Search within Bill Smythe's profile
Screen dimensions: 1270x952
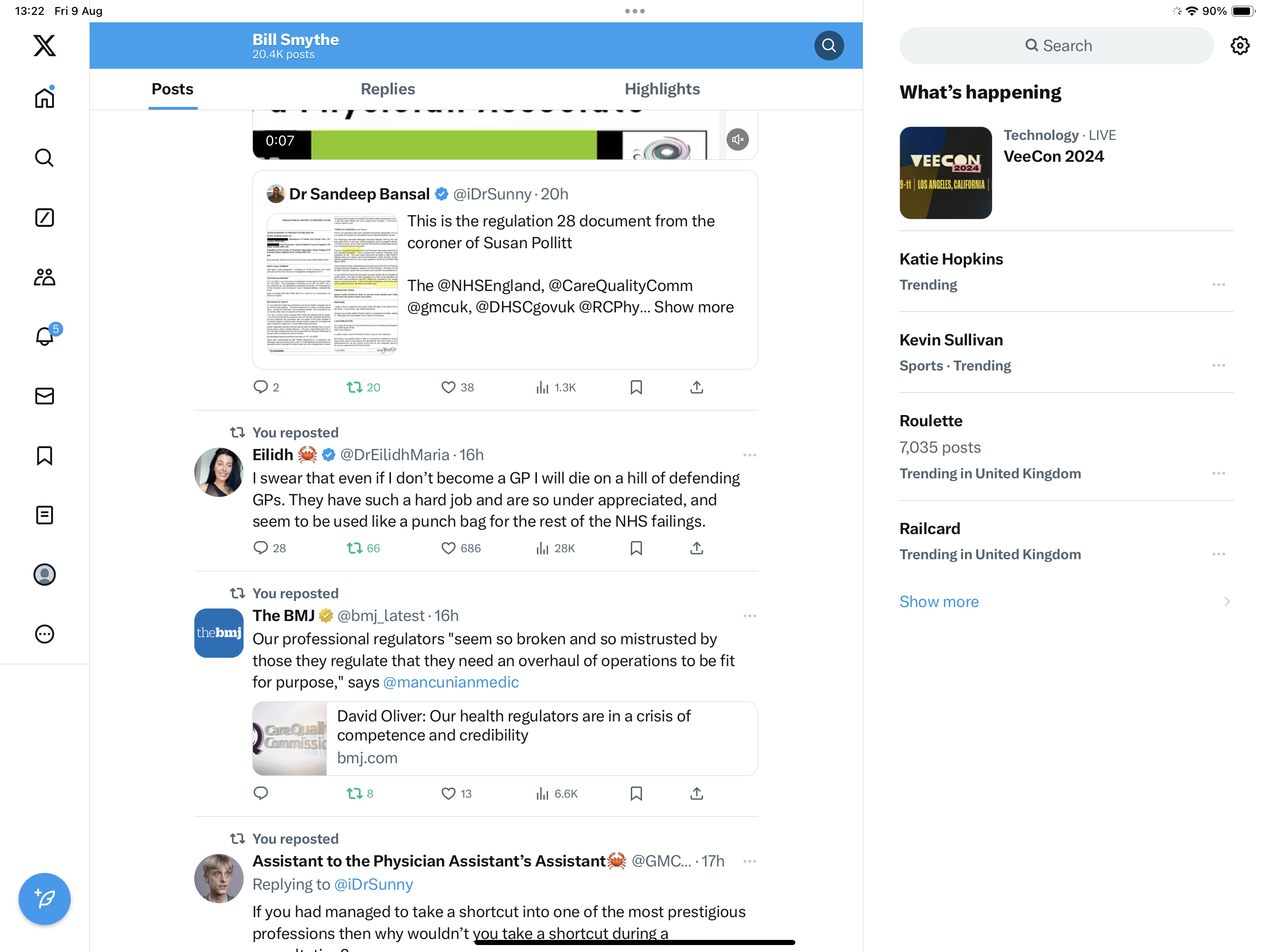pos(828,46)
